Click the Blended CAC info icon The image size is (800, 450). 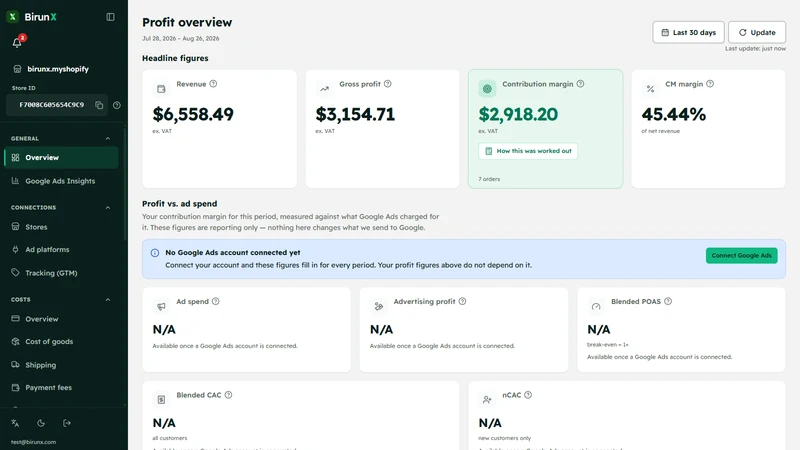point(229,394)
